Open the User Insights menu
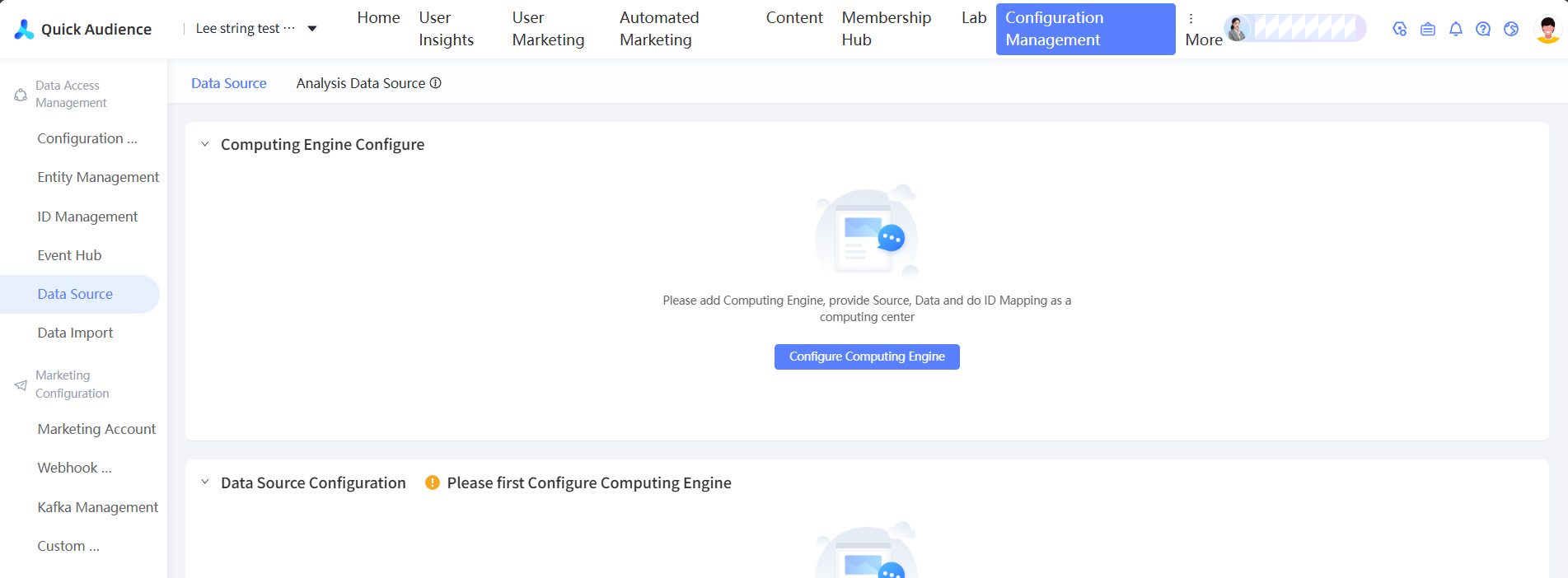The height and width of the screenshot is (578, 1568). pyautogui.click(x=446, y=29)
